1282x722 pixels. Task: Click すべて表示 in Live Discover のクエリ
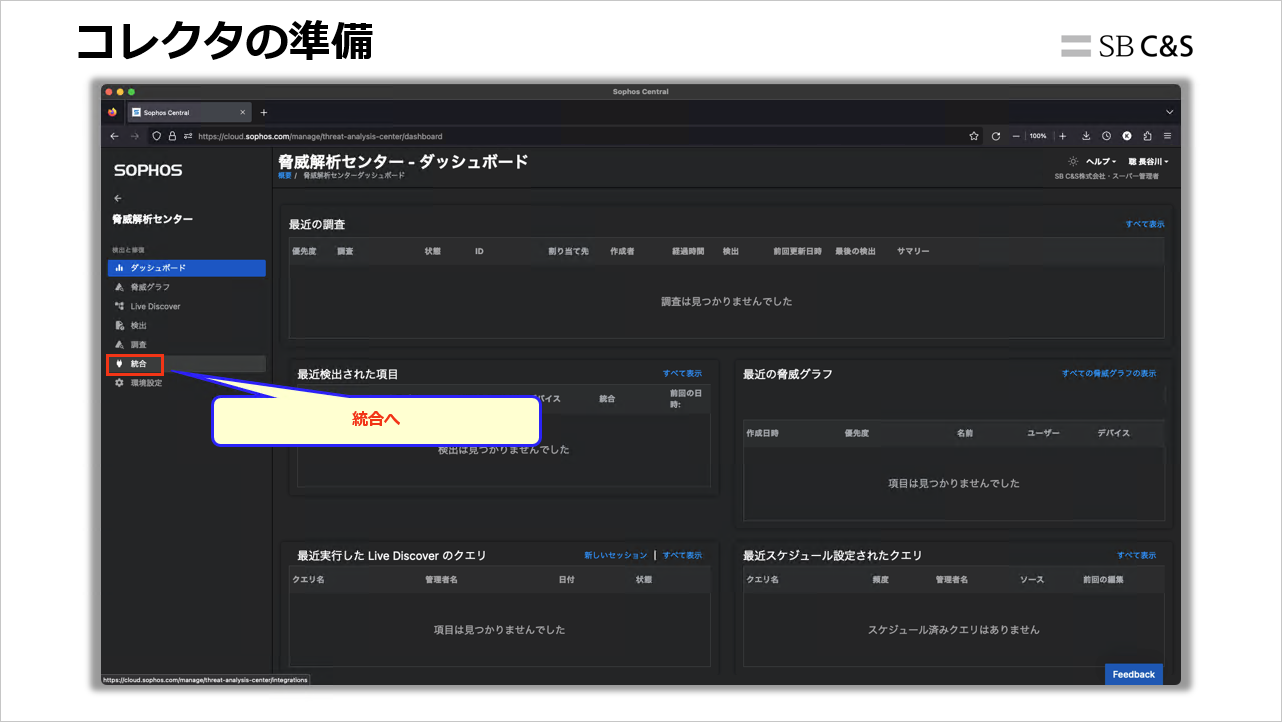682,555
